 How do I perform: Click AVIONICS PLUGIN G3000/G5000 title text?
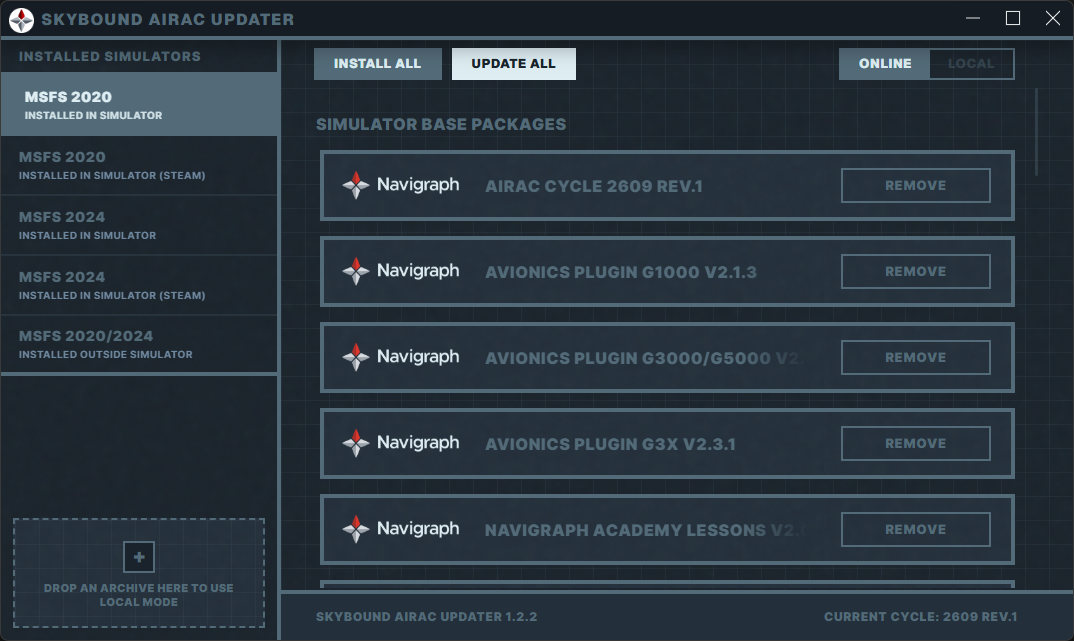click(x=644, y=358)
